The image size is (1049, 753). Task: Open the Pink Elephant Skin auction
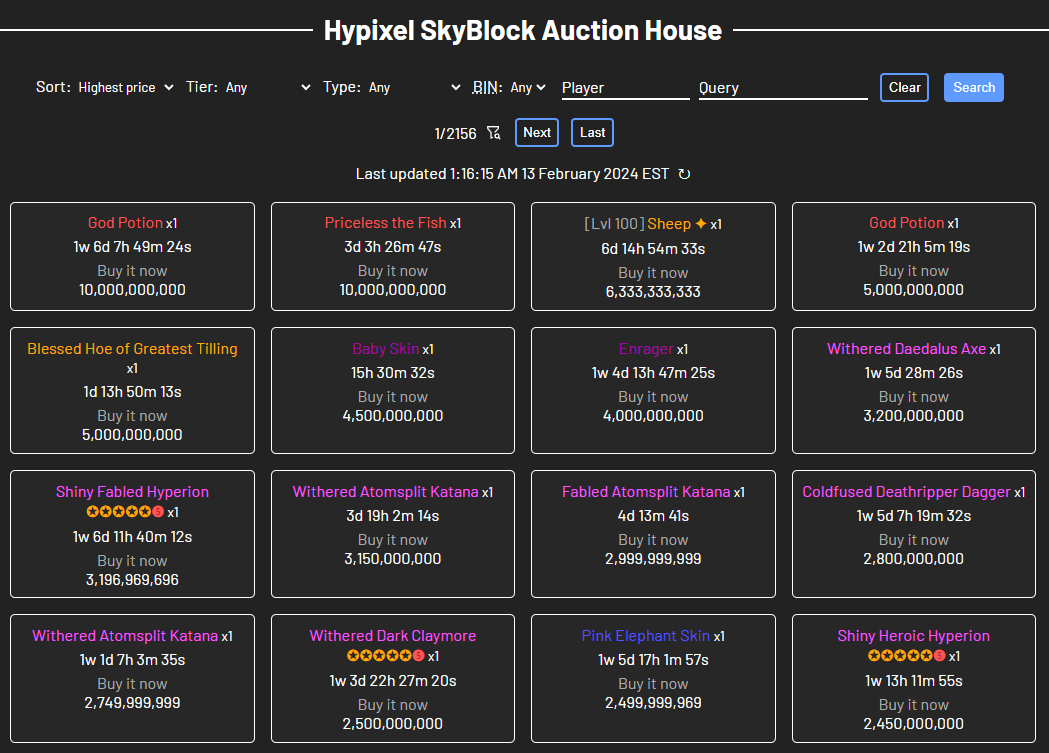point(653,678)
